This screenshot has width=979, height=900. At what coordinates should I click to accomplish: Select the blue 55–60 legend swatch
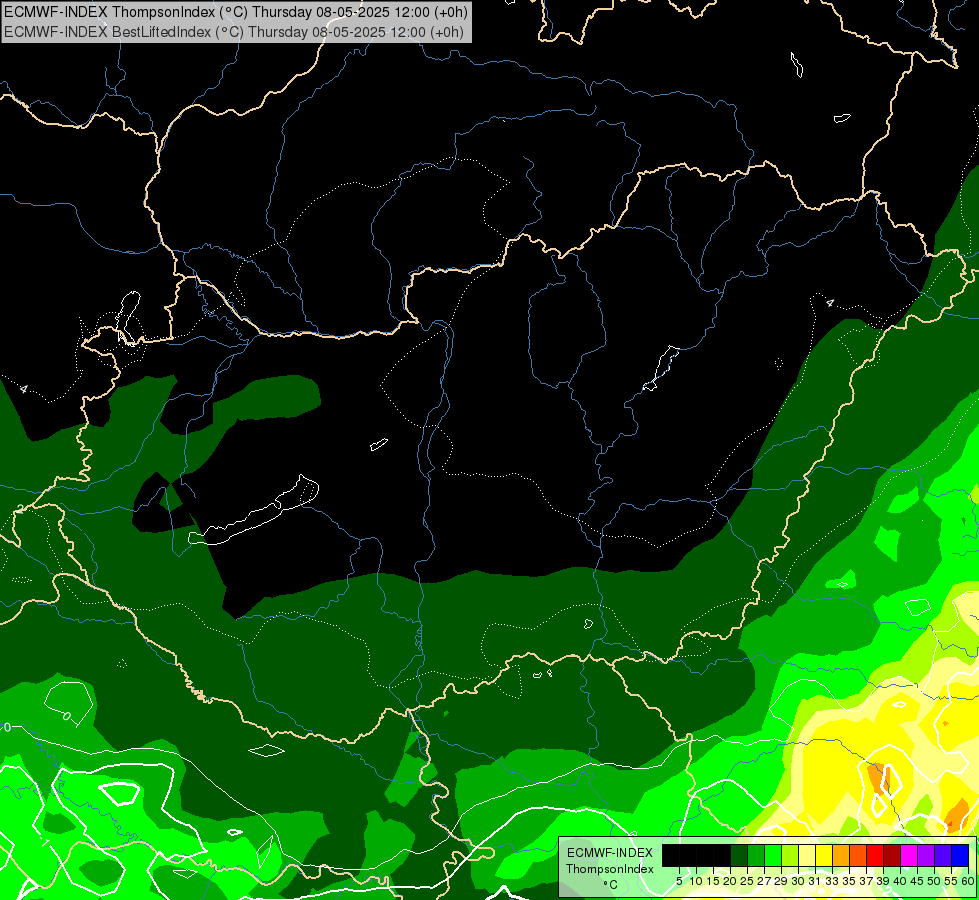[960, 856]
